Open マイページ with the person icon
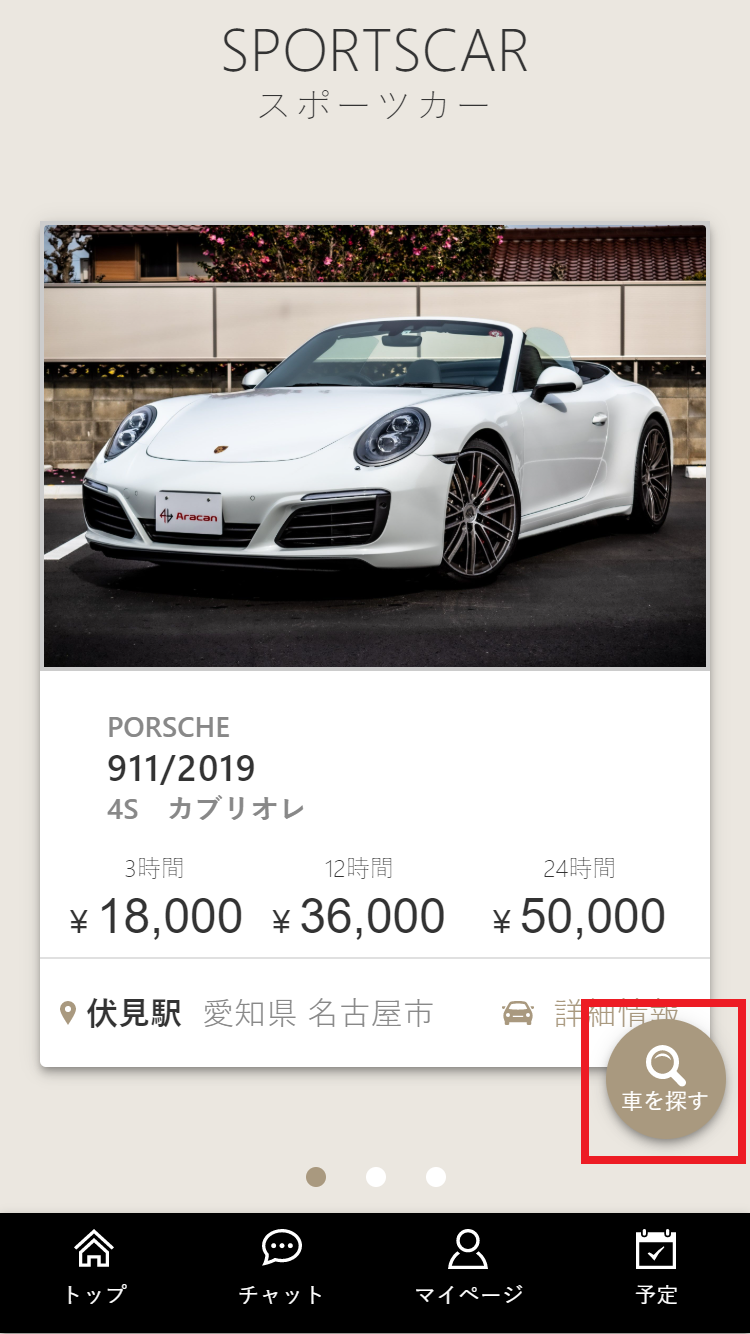Screen dimensions: 750x1334 [468, 1250]
